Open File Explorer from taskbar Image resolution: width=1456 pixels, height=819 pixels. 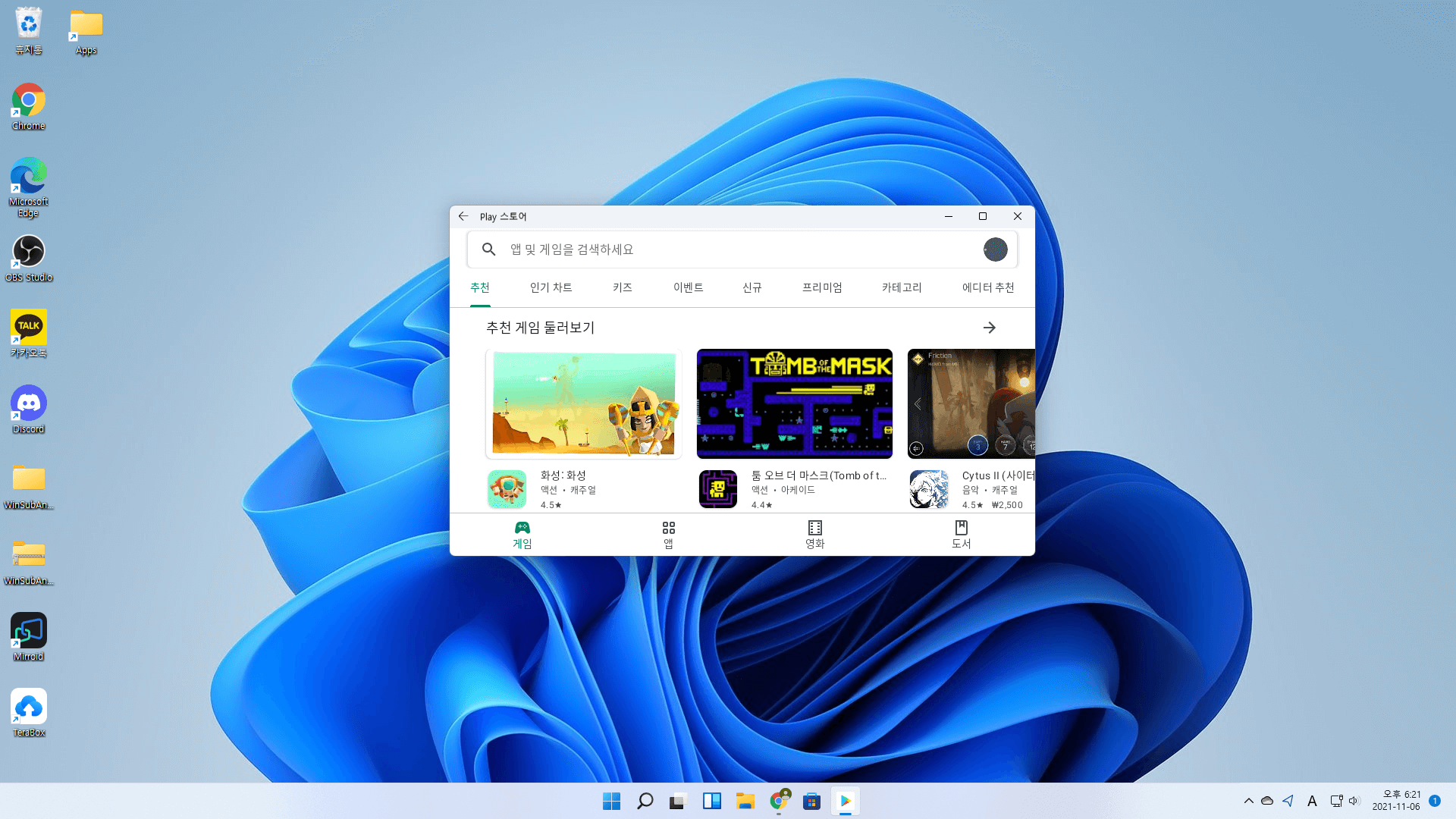click(745, 802)
